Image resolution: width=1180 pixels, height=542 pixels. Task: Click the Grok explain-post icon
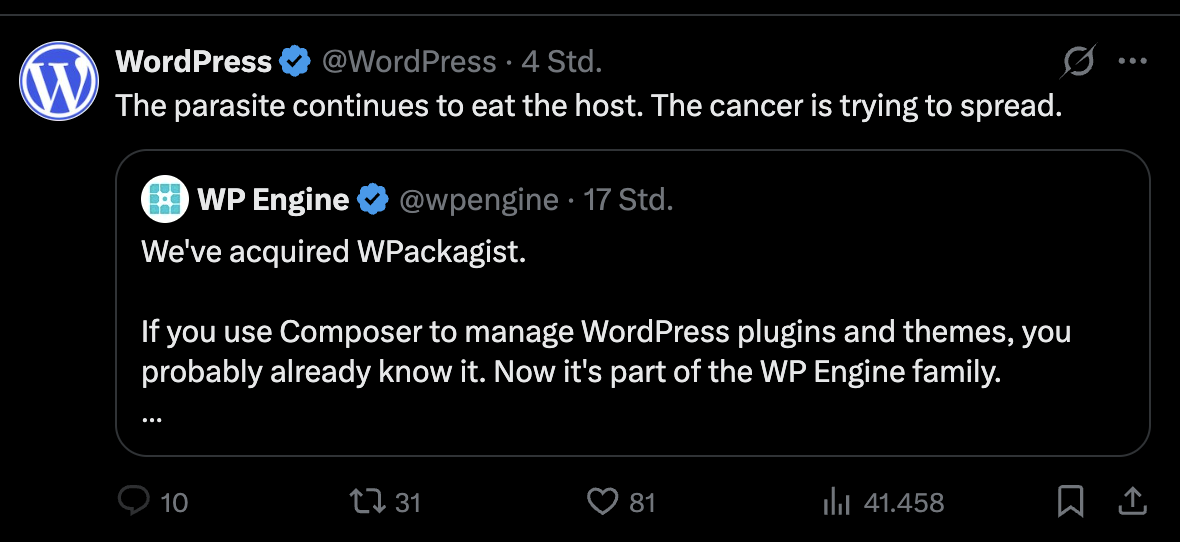coord(1078,63)
